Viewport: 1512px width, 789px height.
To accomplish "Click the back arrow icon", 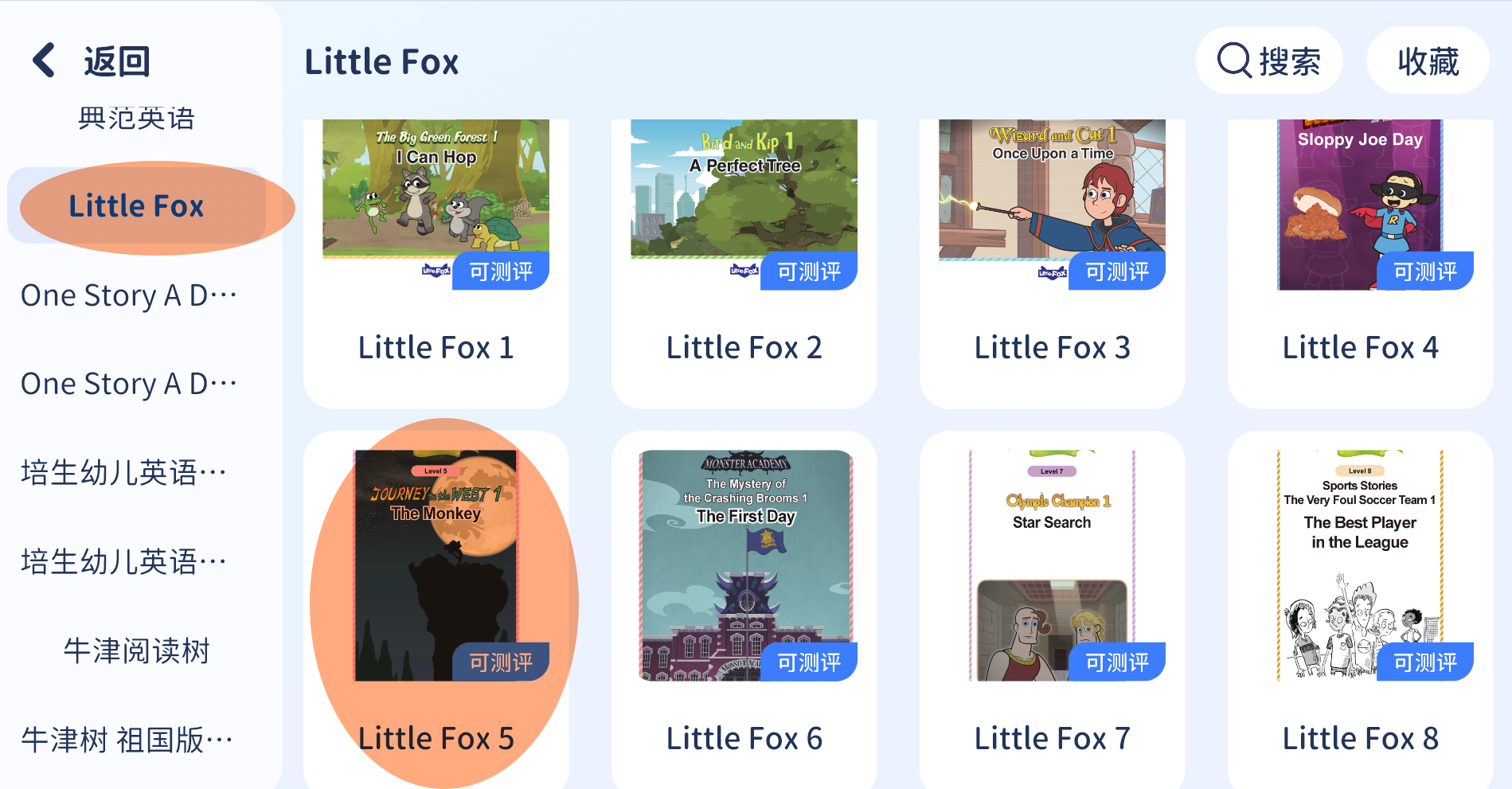I will point(45,61).
